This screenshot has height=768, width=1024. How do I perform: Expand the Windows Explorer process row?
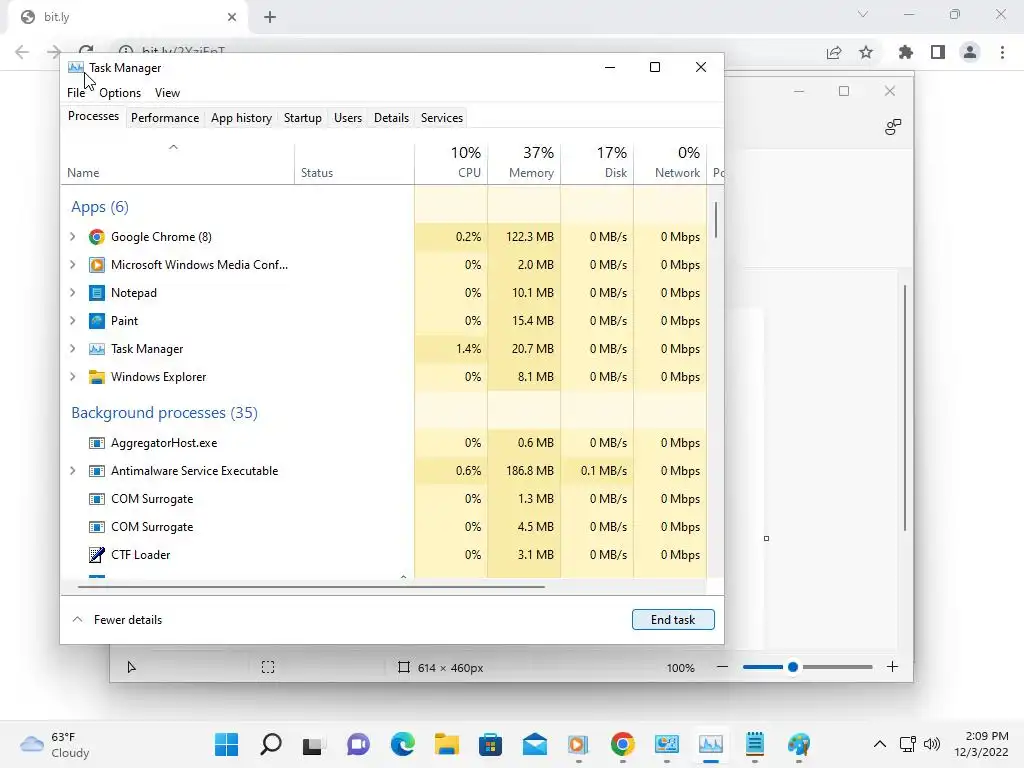click(72, 377)
